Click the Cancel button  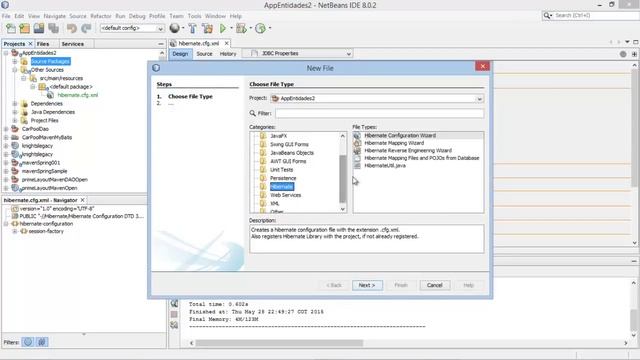tap(435, 285)
